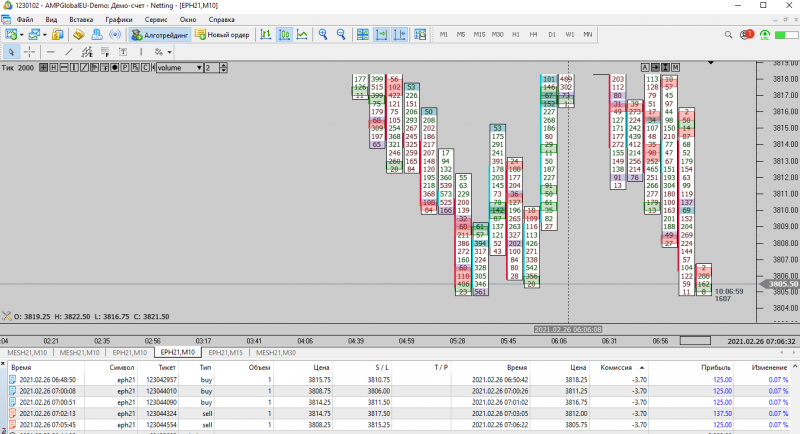Zoom in on the chart
The height and width of the screenshot is (434, 800).
pos(323,35)
